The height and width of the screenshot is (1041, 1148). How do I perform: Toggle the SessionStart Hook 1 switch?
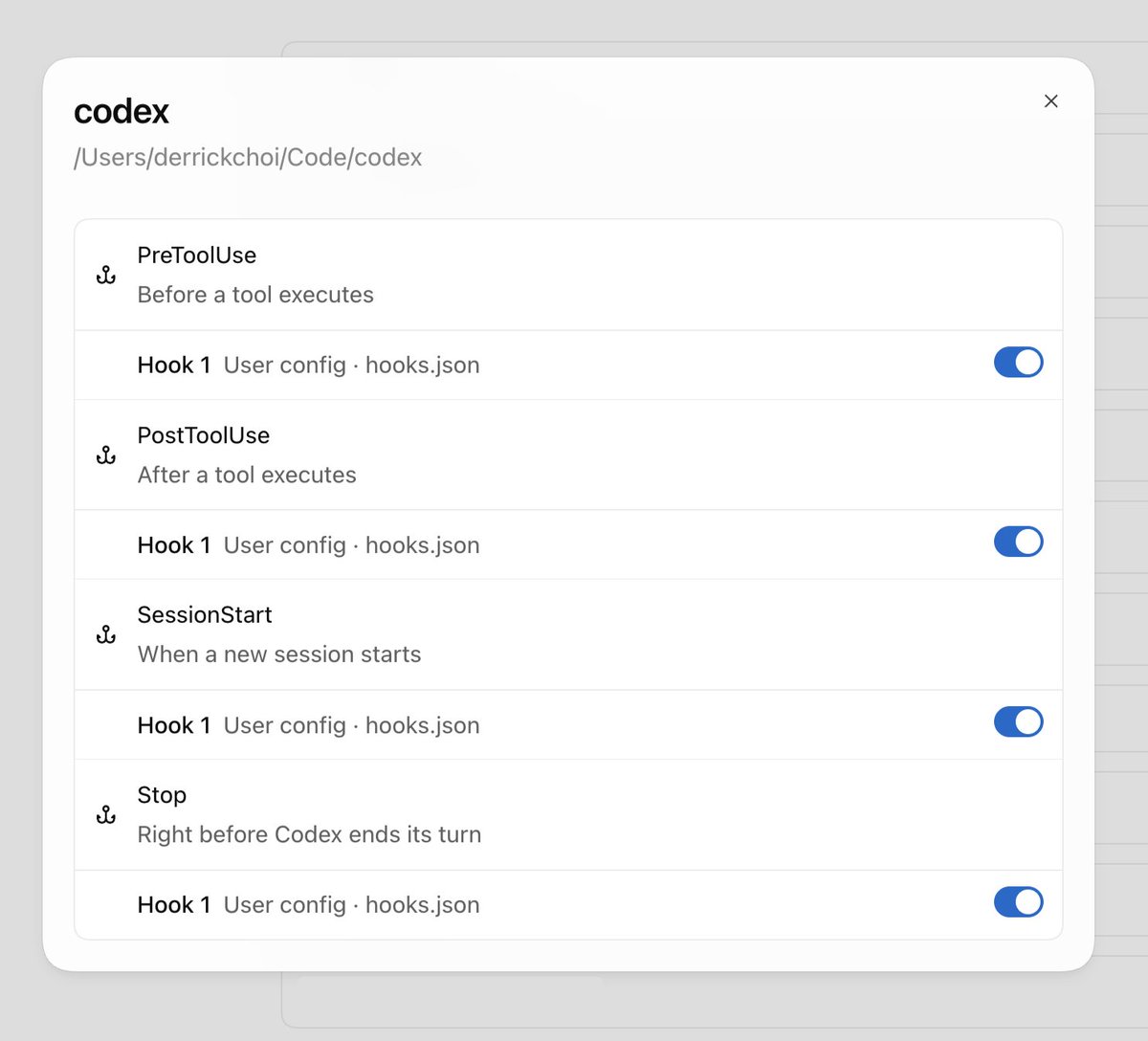point(1018,721)
